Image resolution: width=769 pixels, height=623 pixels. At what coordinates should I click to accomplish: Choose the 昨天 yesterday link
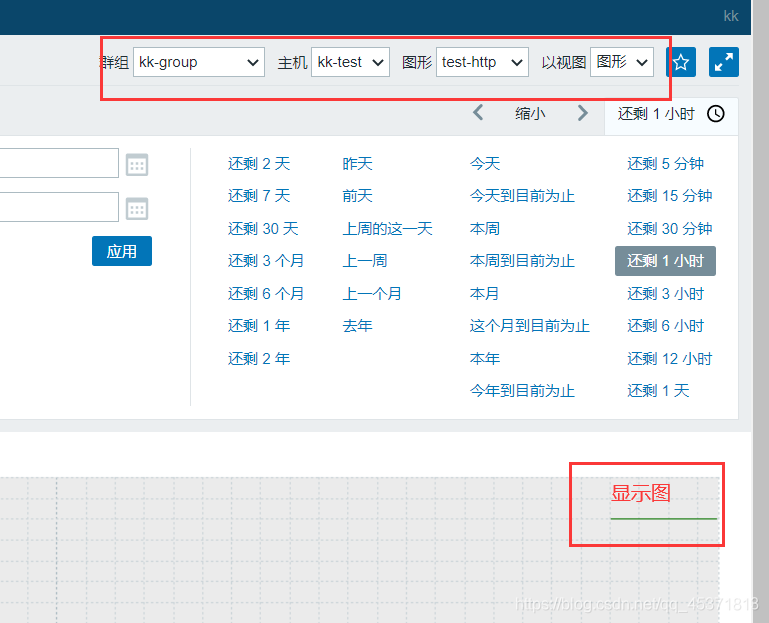click(x=357, y=164)
